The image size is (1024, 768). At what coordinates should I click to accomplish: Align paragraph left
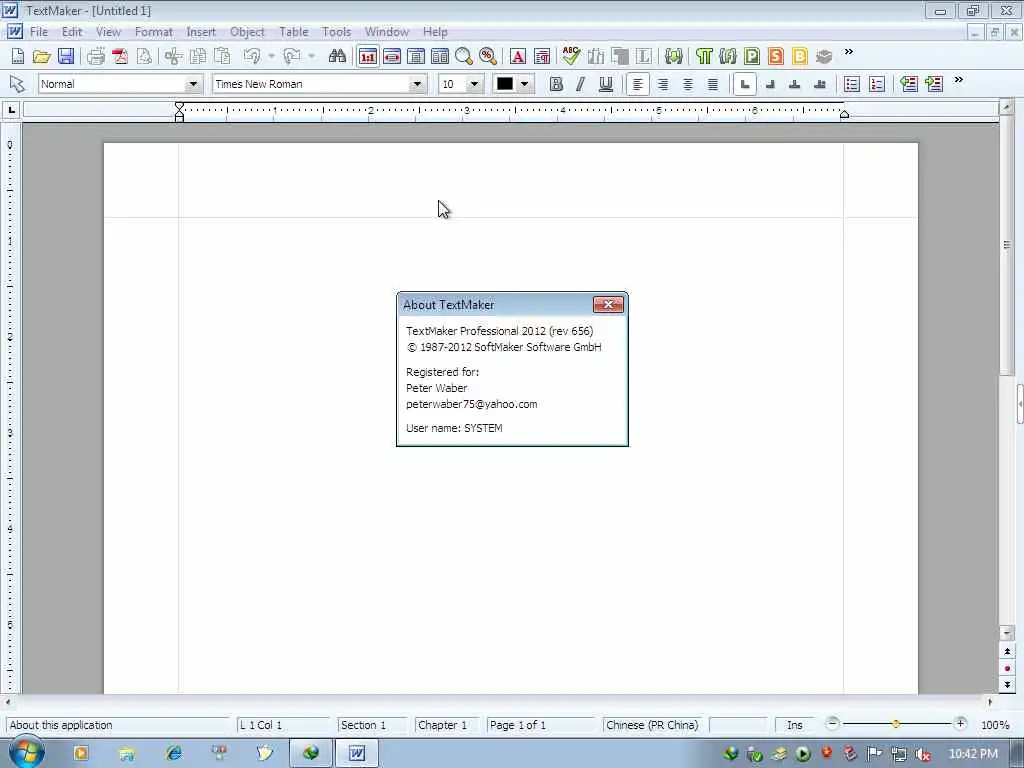click(x=637, y=84)
